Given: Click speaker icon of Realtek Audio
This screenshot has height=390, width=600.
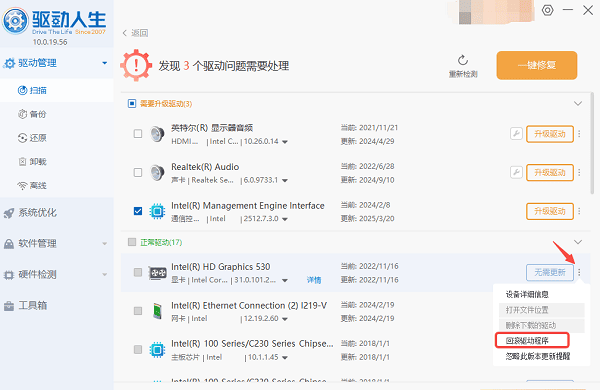Looking at the screenshot, I should [x=157, y=173].
